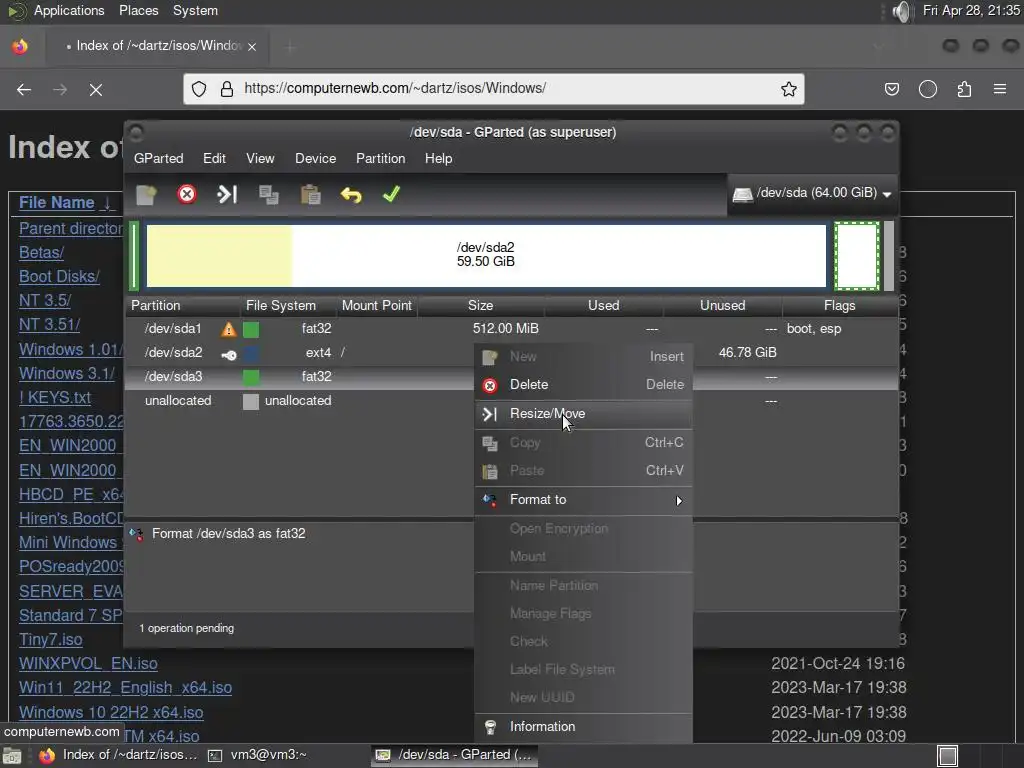Open the Help menu in GParted

coord(438,159)
